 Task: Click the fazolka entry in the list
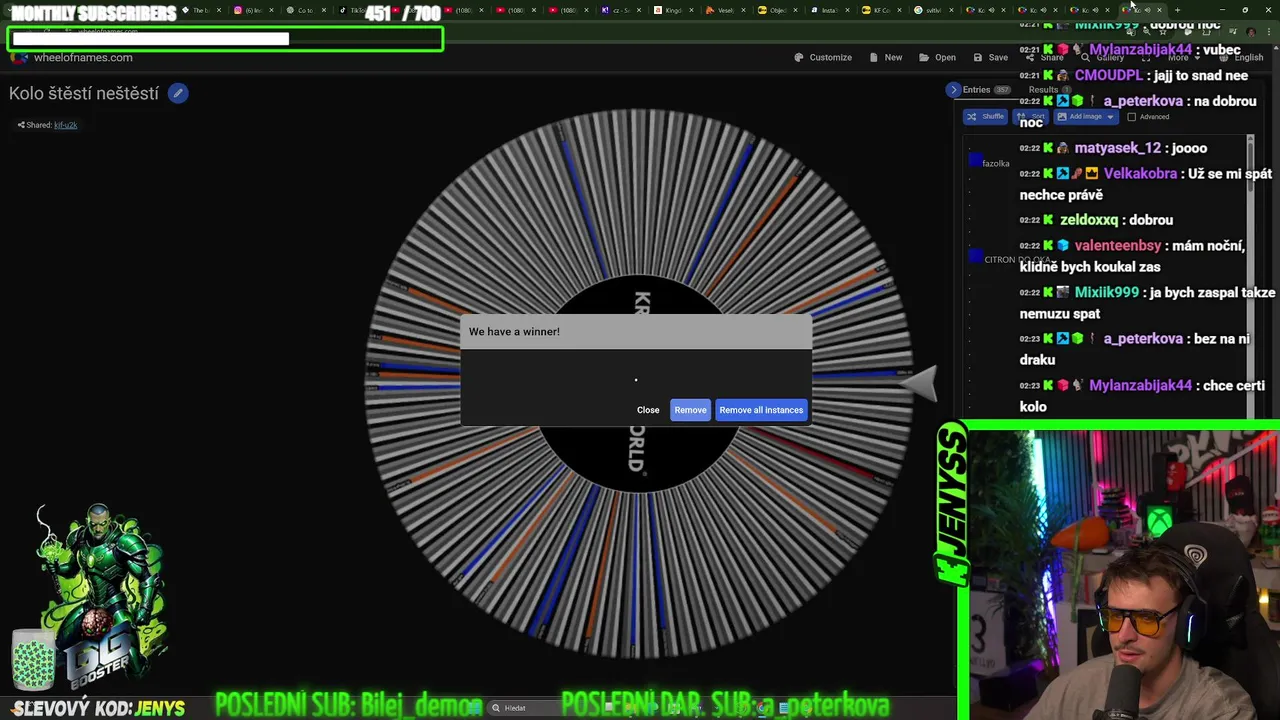coord(995,163)
